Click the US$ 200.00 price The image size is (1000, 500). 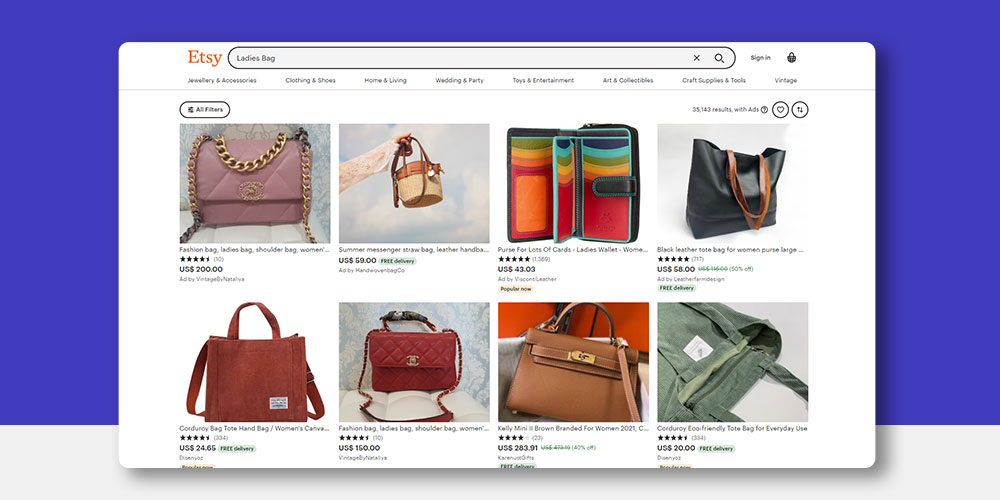pyautogui.click(x=201, y=269)
